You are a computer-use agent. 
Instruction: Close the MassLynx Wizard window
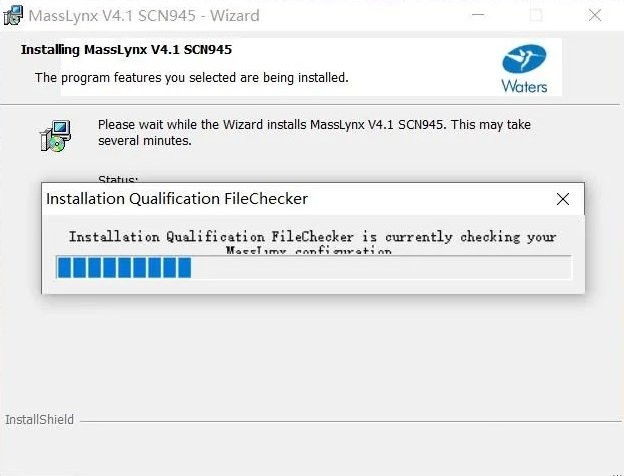point(596,16)
